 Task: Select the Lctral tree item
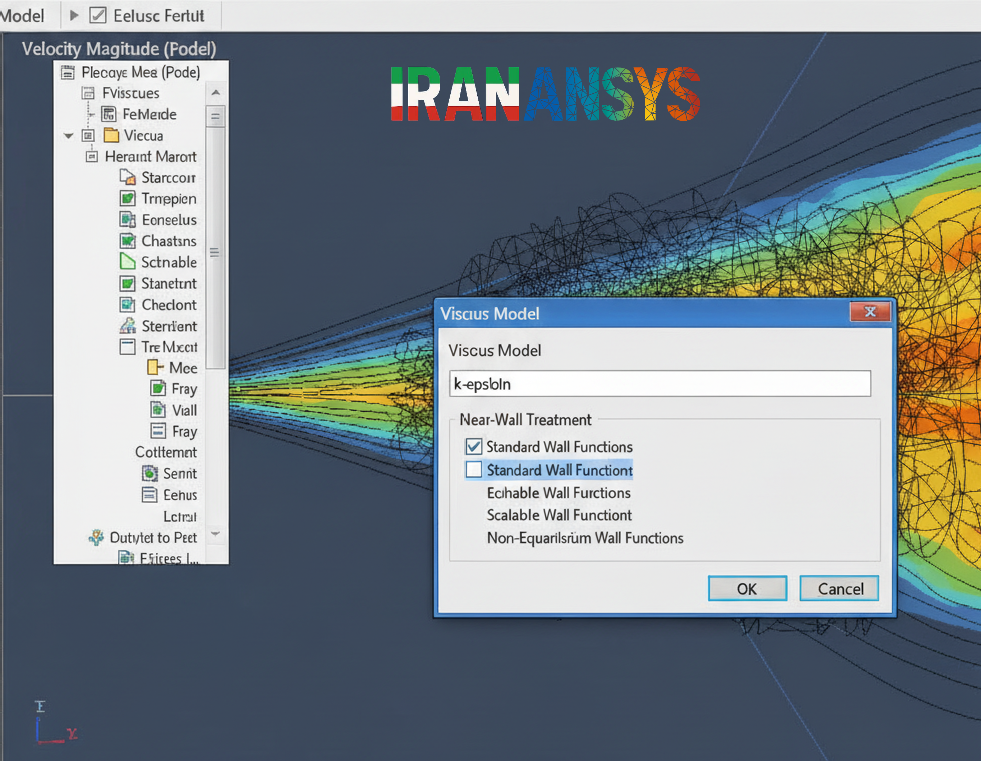tap(180, 517)
